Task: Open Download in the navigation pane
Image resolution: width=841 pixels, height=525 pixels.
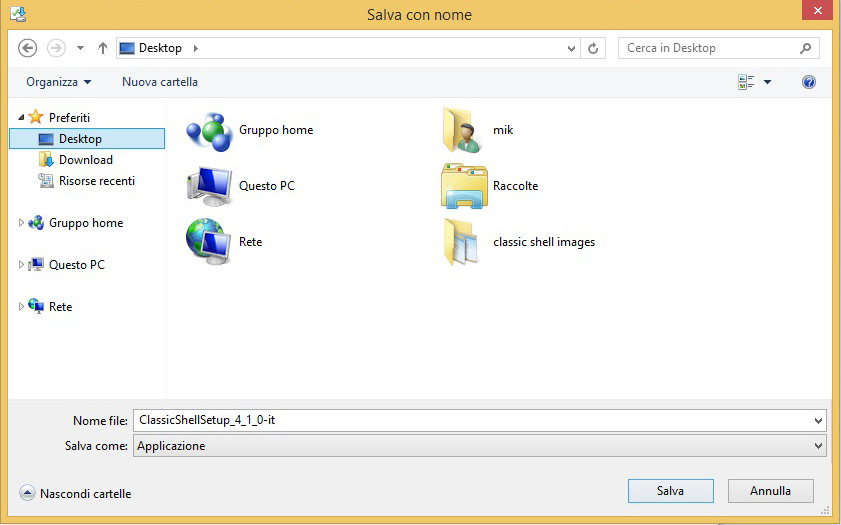Action: 86,160
